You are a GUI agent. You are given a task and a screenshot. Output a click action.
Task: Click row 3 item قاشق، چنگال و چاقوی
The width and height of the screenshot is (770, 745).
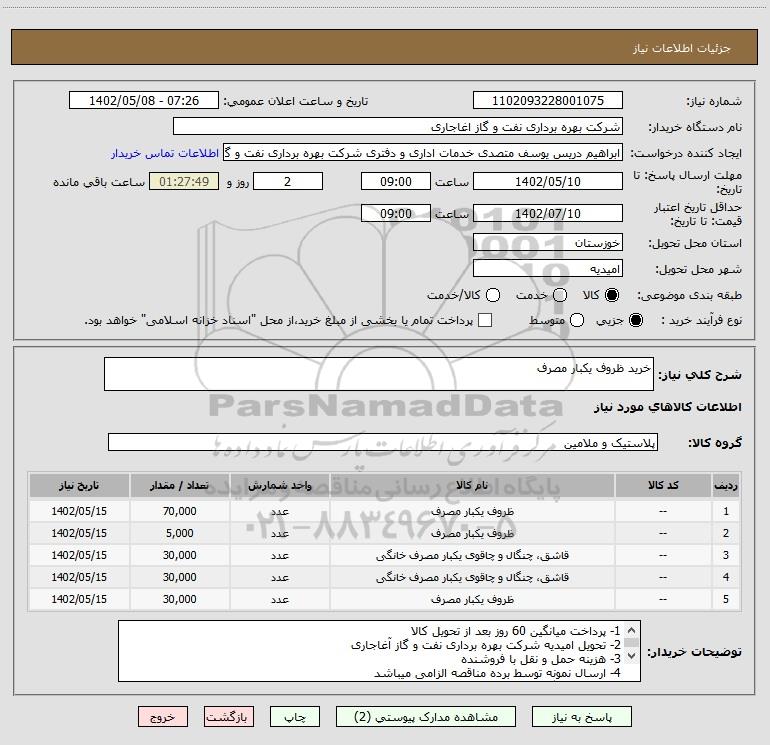click(x=472, y=555)
